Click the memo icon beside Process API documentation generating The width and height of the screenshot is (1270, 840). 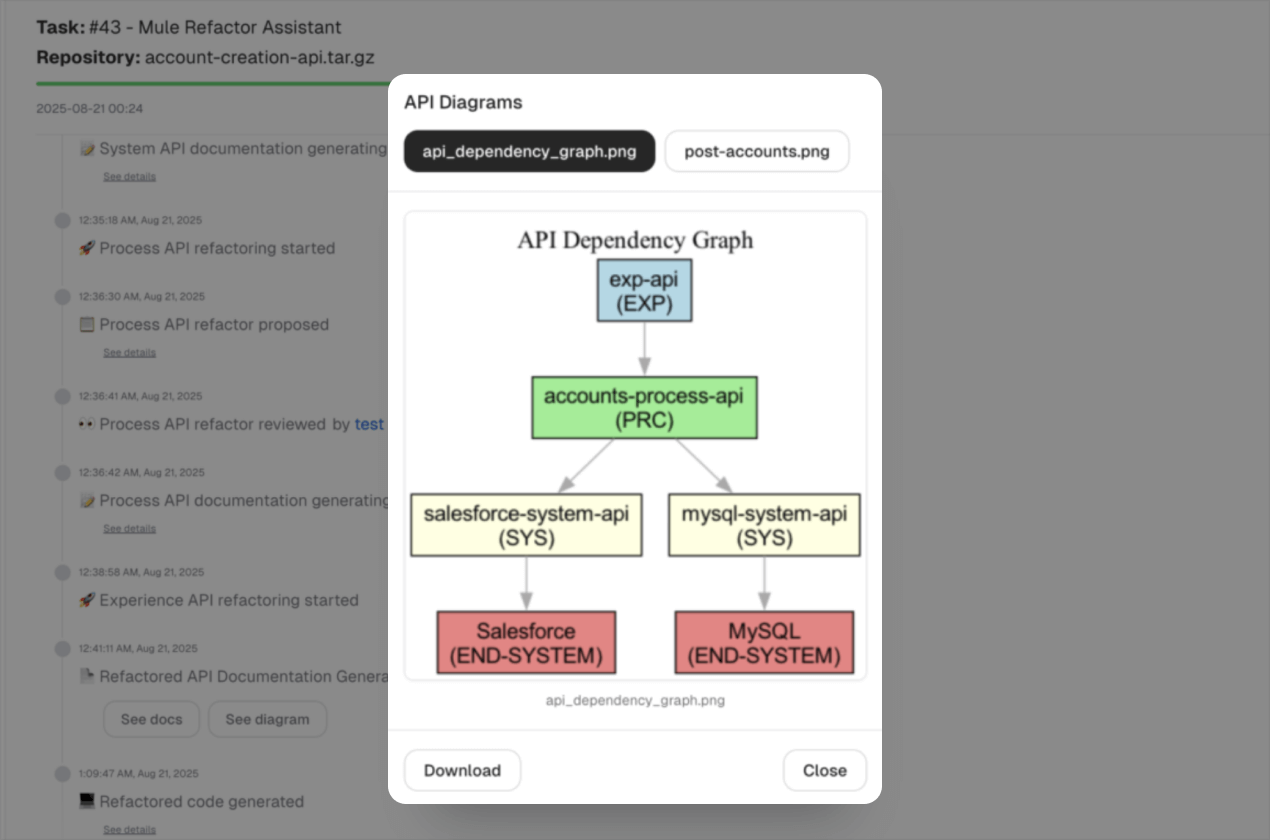(87, 500)
